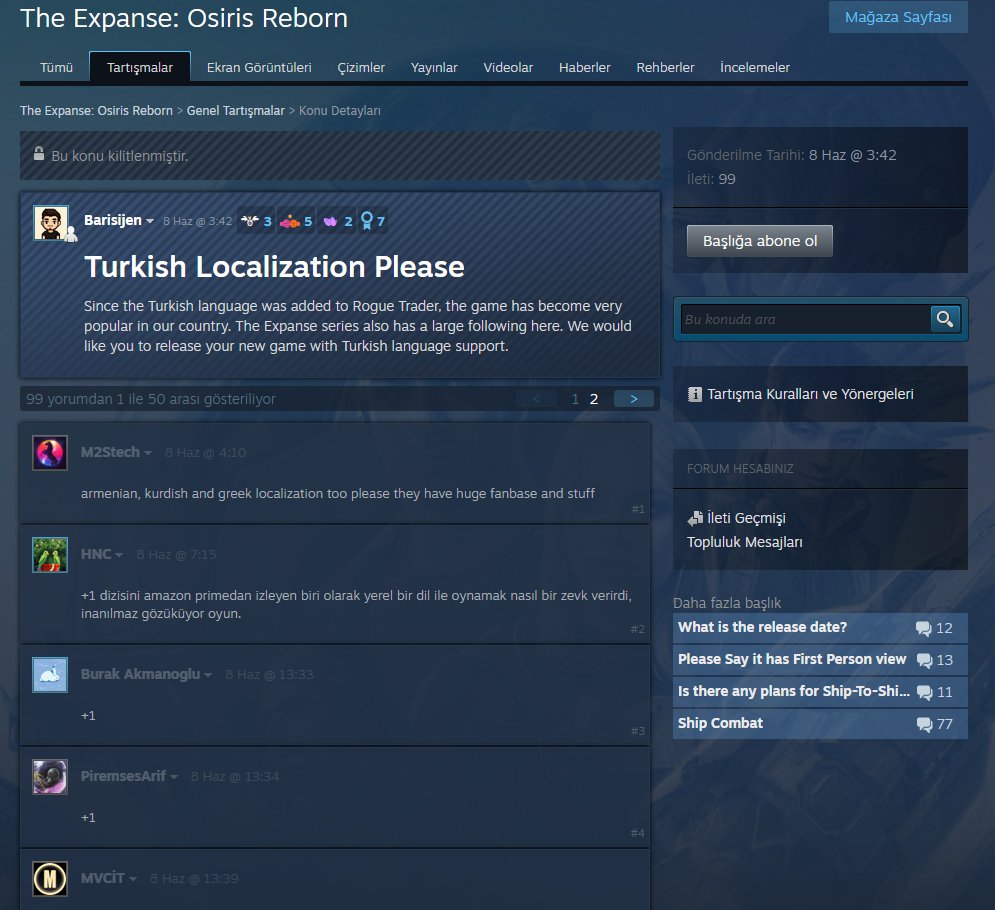Click the Burak Akmanoglu username
995x910 pixels.
pos(140,675)
